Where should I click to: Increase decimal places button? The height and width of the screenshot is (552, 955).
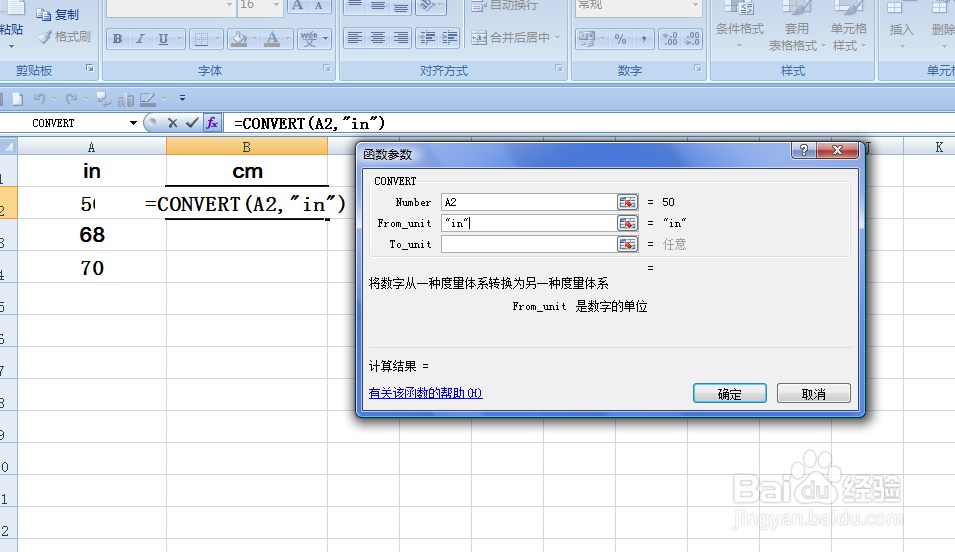(x=670, y=39)
